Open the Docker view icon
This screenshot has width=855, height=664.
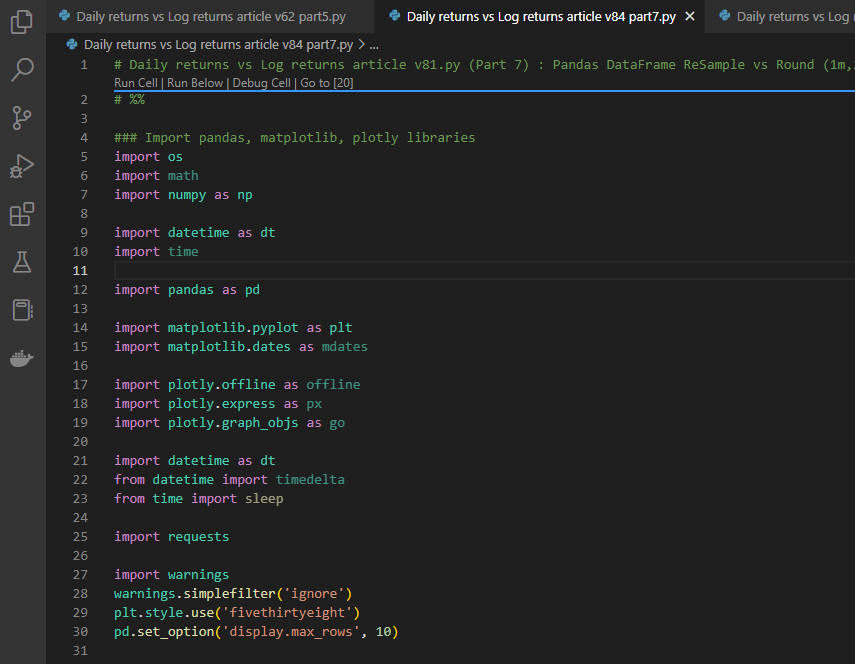(22, 358)
